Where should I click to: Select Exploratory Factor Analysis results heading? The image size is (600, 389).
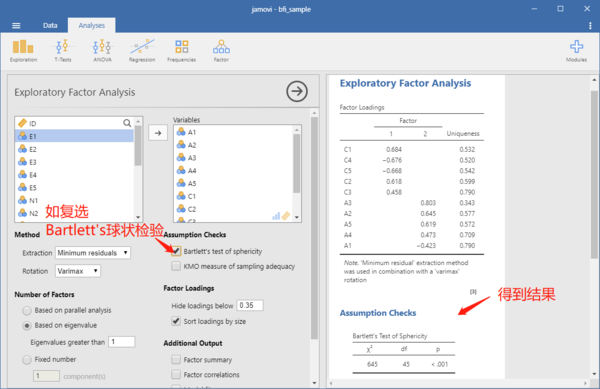[x=405, y=83]
